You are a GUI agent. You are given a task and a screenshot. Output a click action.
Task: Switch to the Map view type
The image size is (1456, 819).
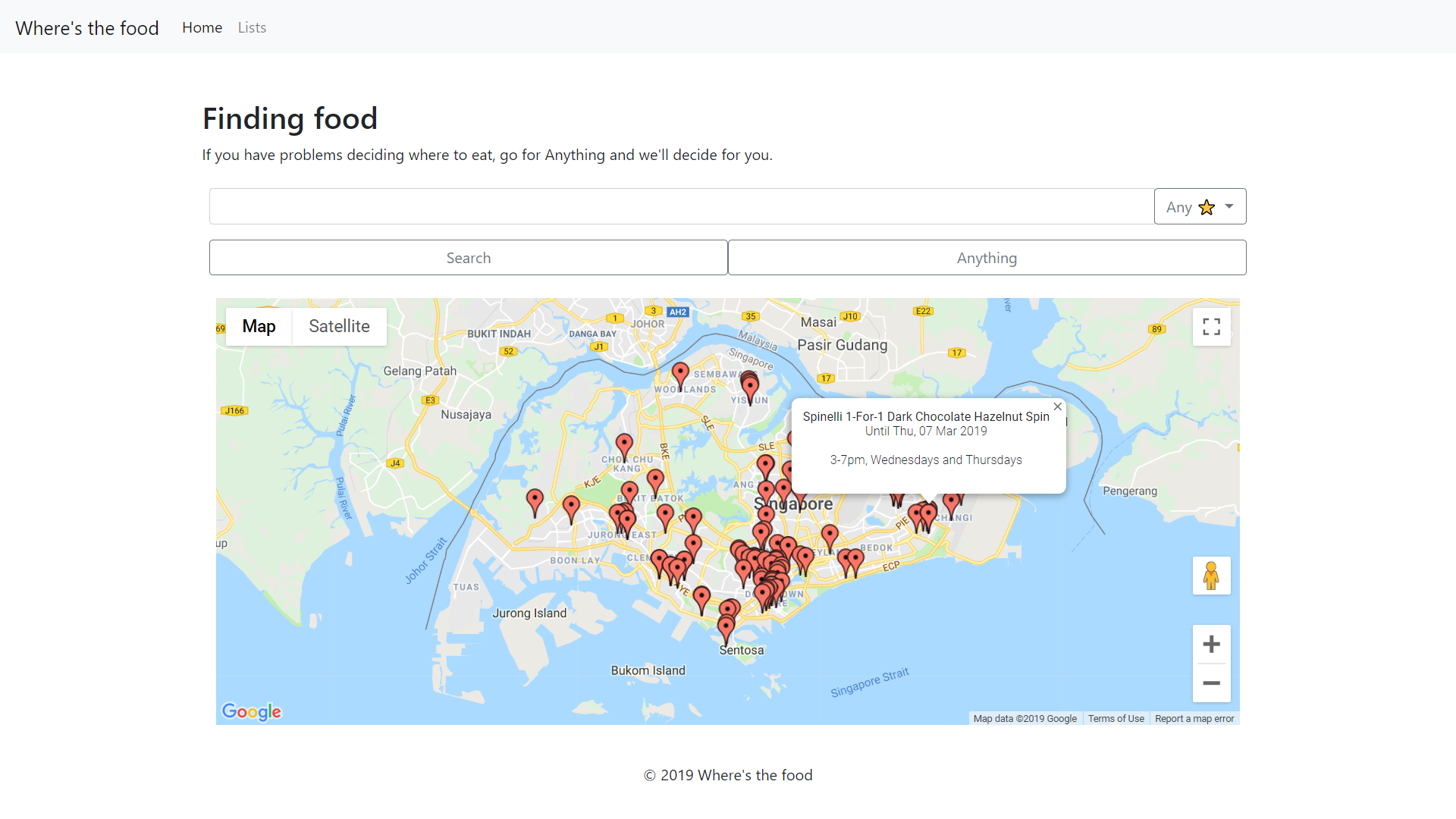tap(259, 327)
